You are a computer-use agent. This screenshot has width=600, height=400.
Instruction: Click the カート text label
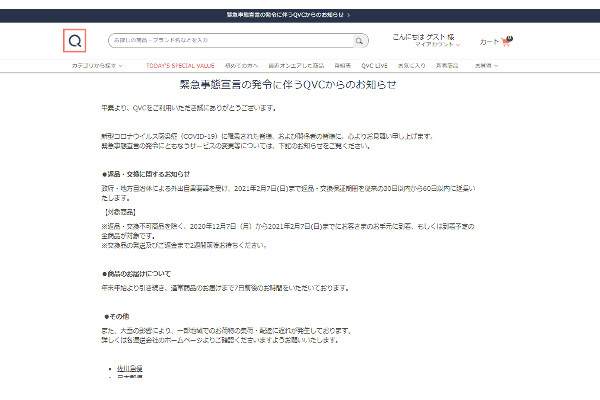tap(489, 42)
